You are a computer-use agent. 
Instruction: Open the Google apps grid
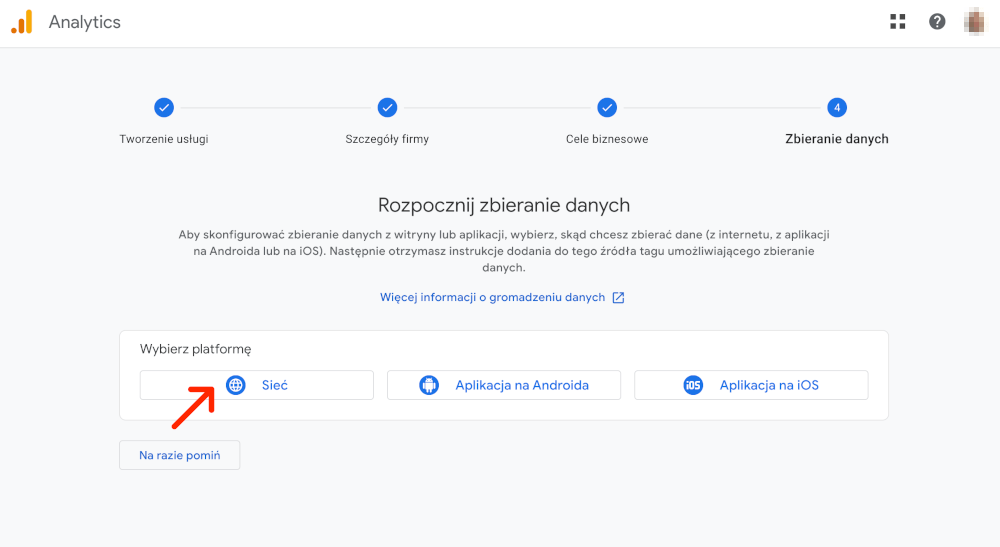click(897, 22)
